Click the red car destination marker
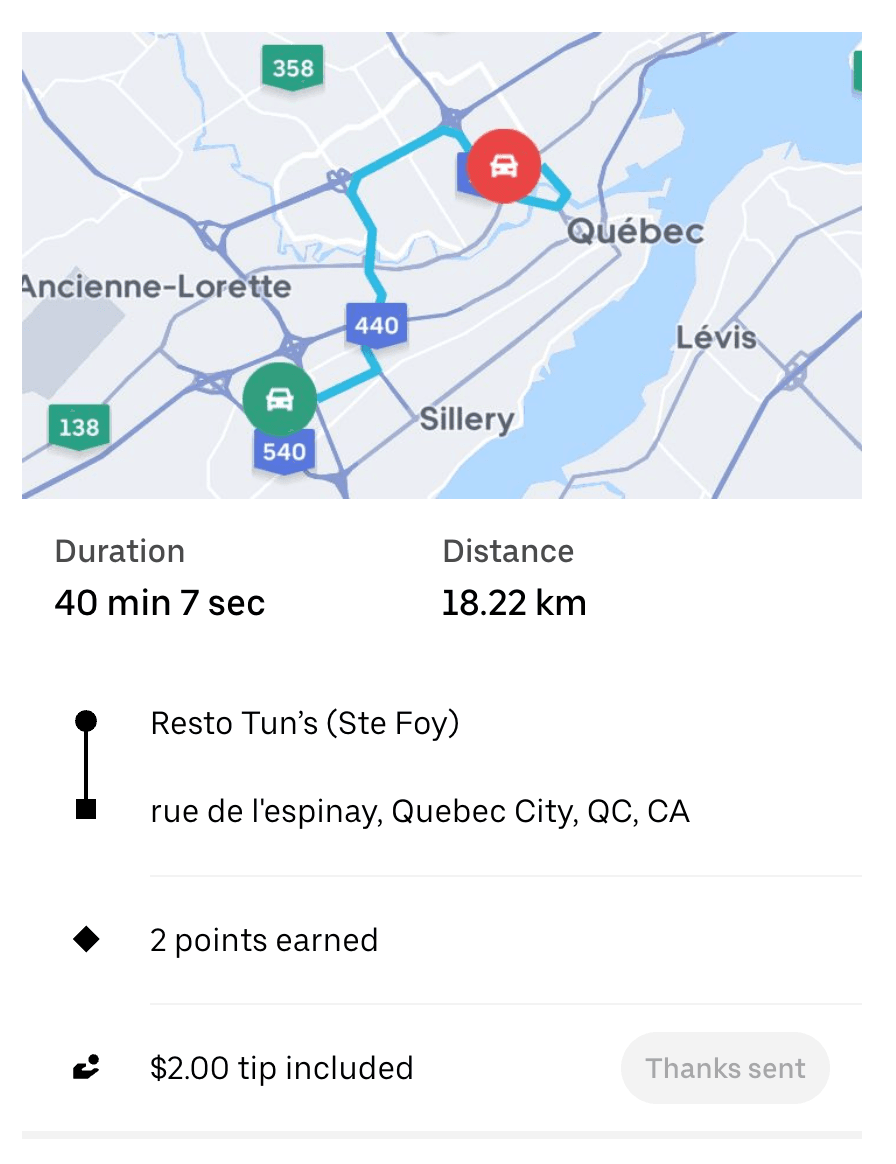Screen dimensions: 896x1164 coord(504,166)
